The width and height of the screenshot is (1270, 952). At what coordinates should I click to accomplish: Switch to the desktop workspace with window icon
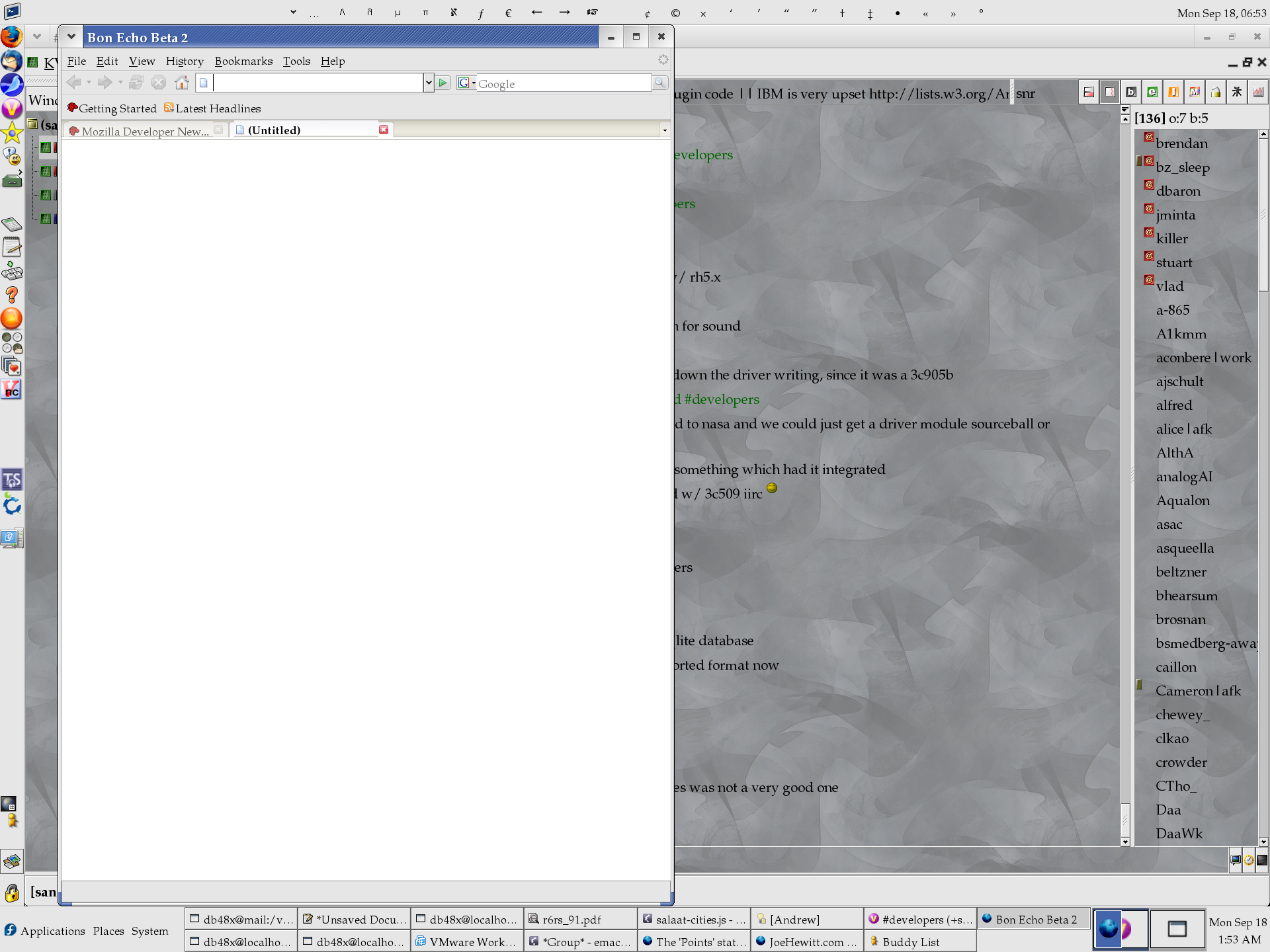1177,929
